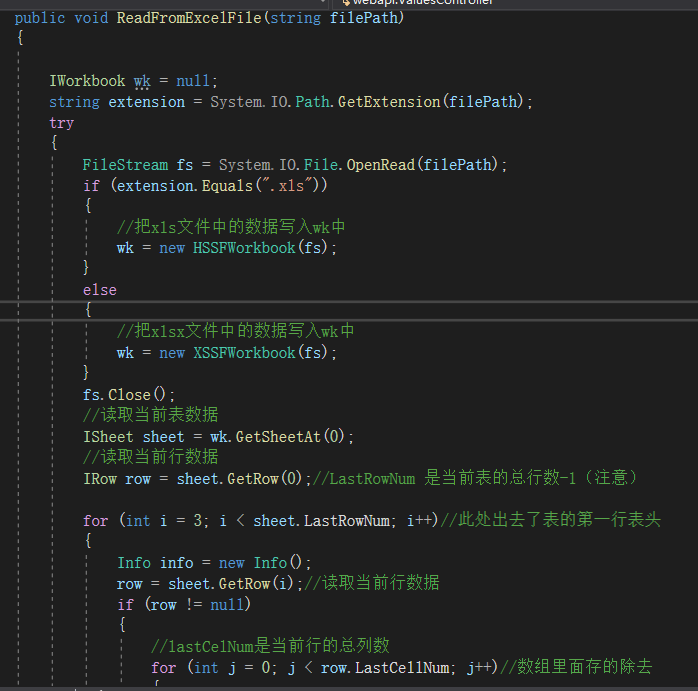Screen dimensions: 698x691
Task: Click the OpenRead method call
Action: click(381, 165)
